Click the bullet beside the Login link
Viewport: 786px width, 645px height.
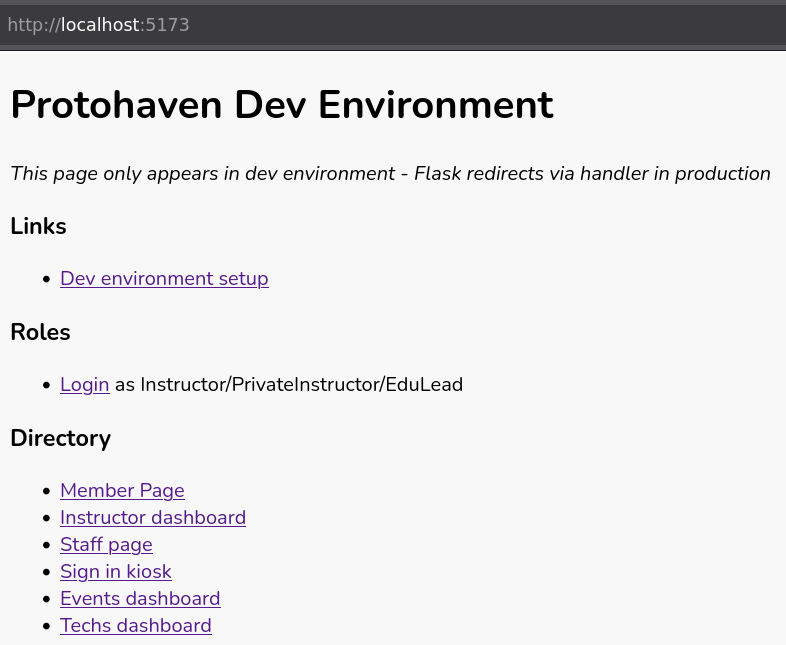[x=46, y=386]
